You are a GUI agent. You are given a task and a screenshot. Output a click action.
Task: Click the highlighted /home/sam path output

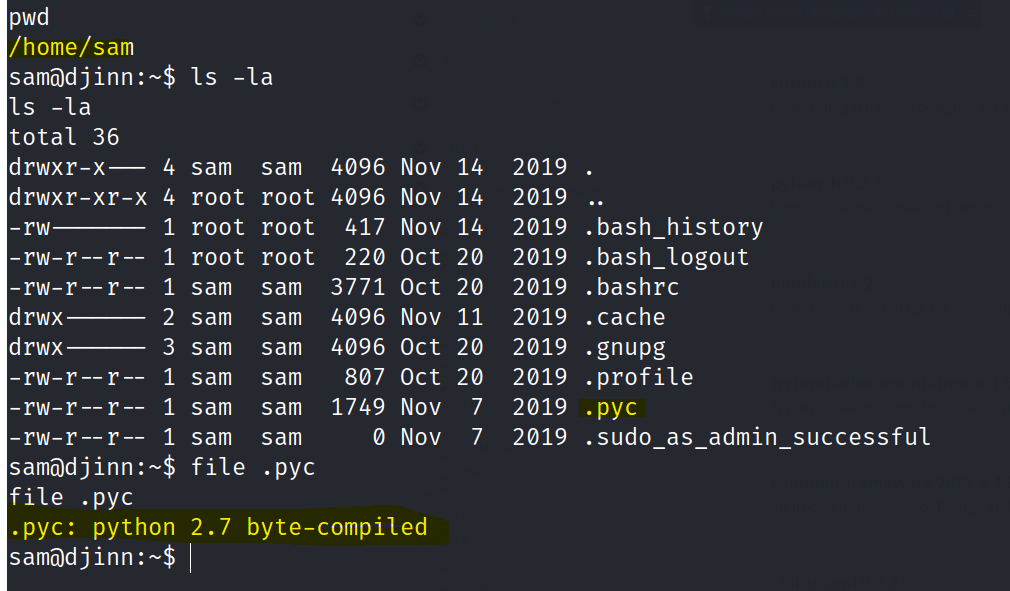coord(71,47)
